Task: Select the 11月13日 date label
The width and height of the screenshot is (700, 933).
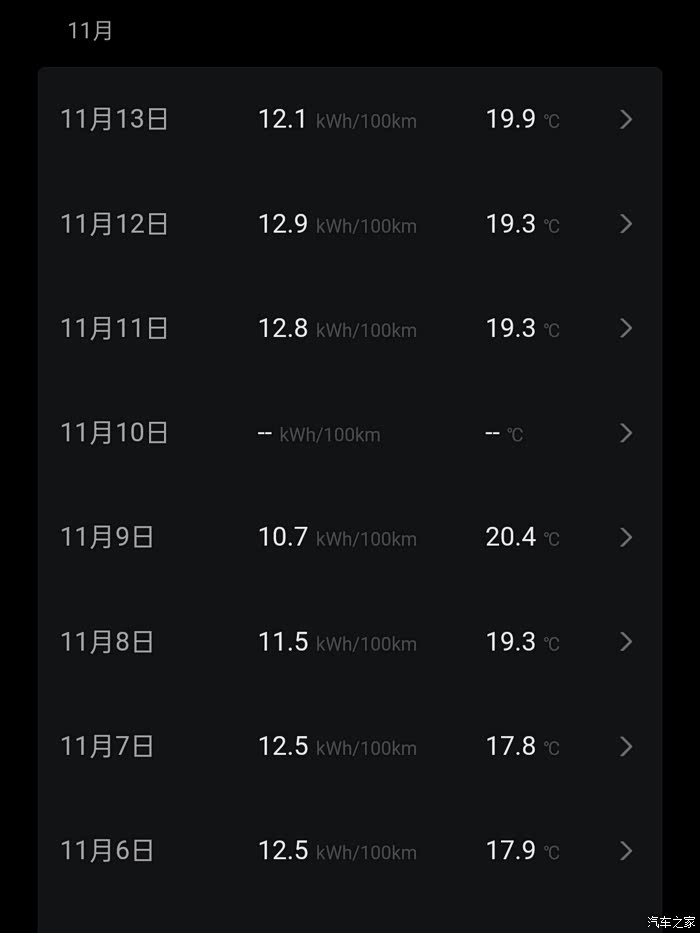Action: 114,120
